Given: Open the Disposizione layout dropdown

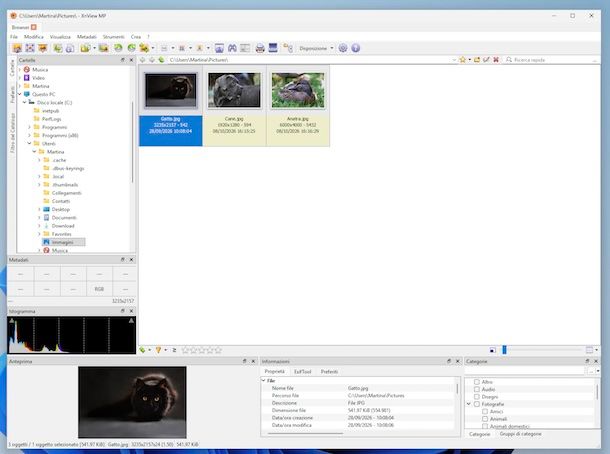Looking at the screenshot, I should click(316, 48).
